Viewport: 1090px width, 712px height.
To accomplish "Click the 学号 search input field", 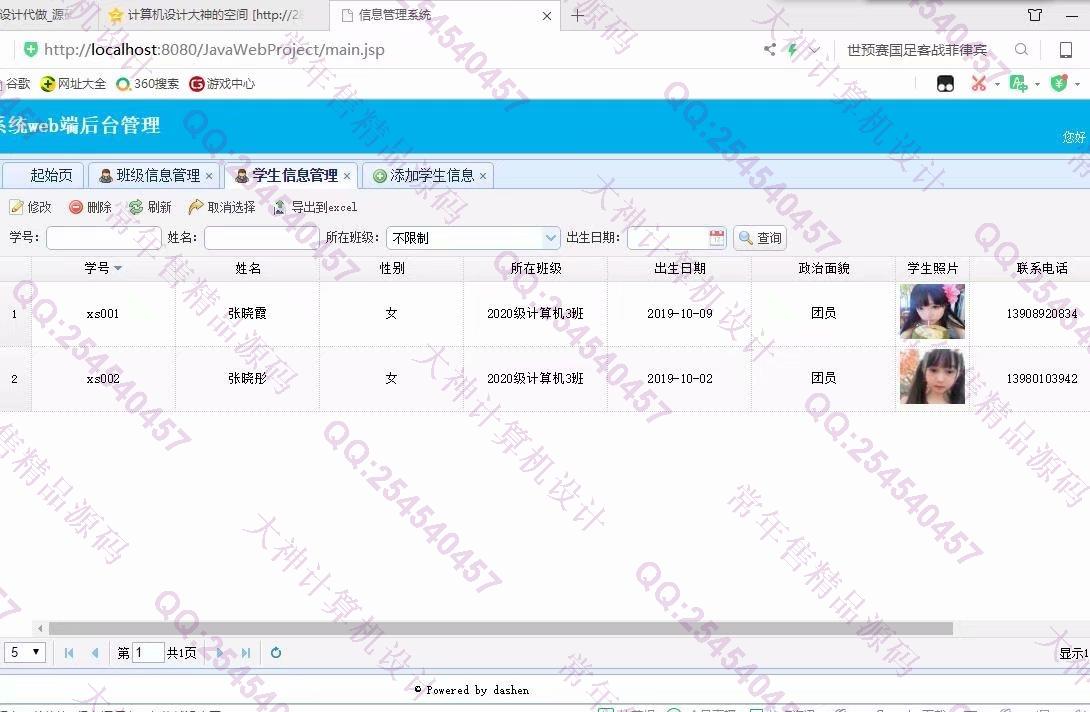I will click(103, 238).
